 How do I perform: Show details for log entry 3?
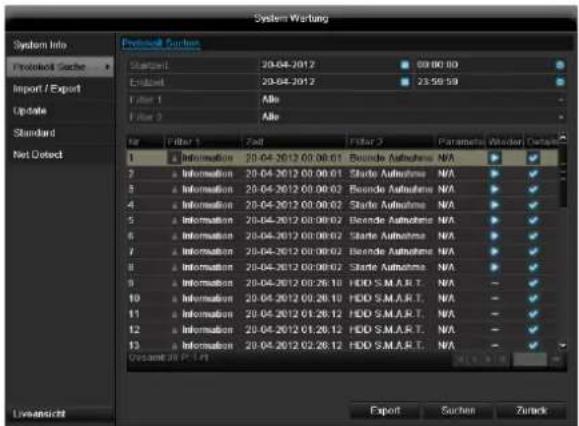coord(533,189)
